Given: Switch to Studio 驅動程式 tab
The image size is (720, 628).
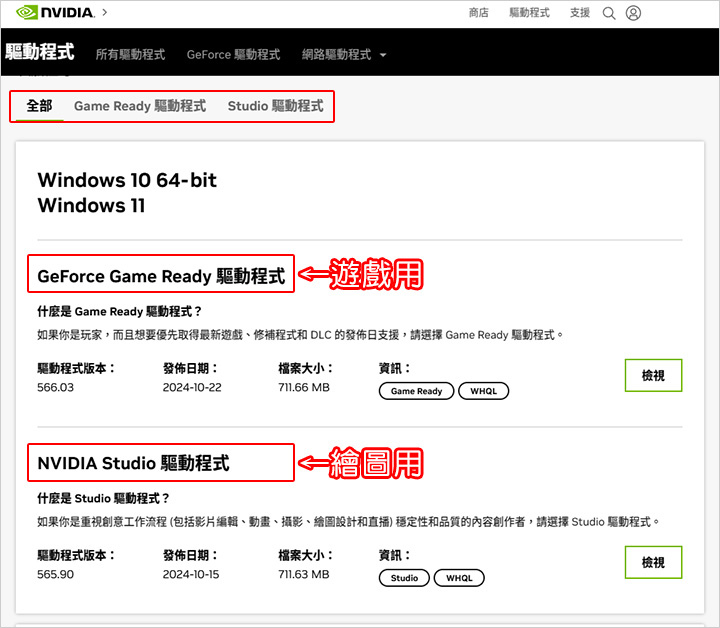Looking at the screenshot, I should click(276, 106).
